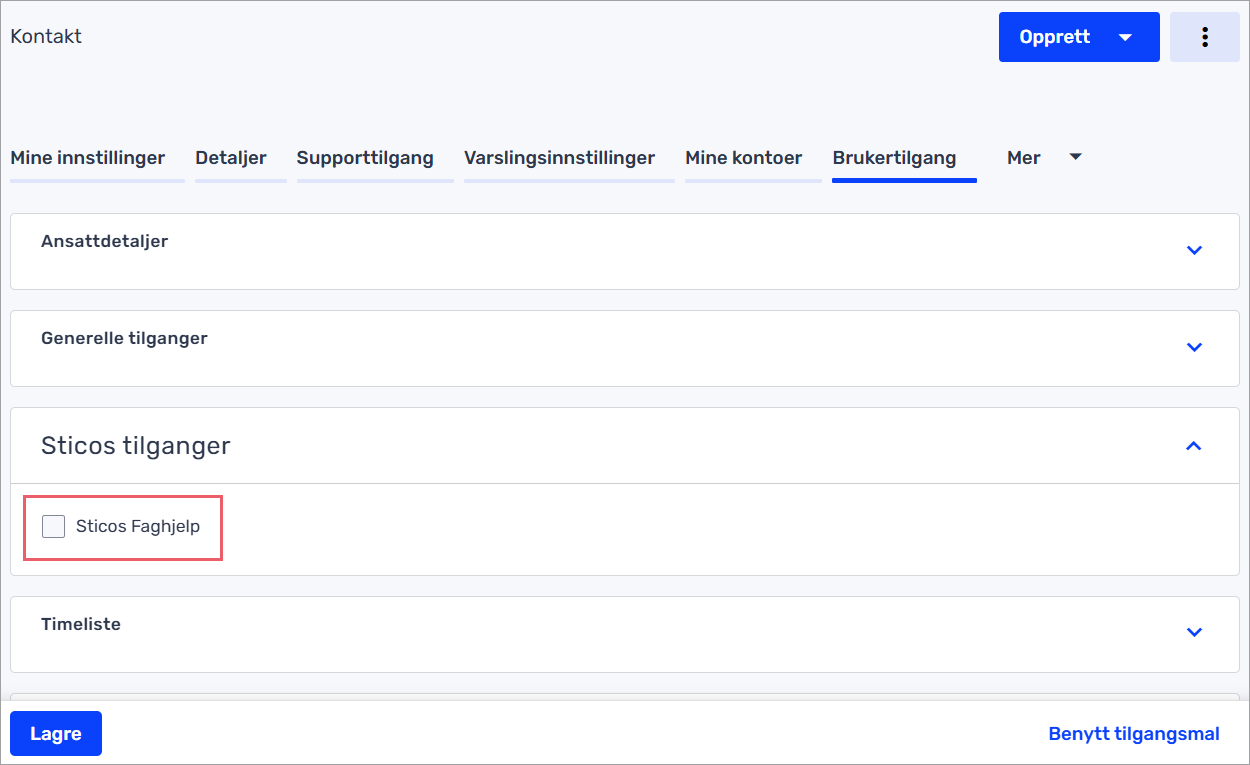Go to the Supporttilgang tab

pyautogui.click(x=365, y=158)
